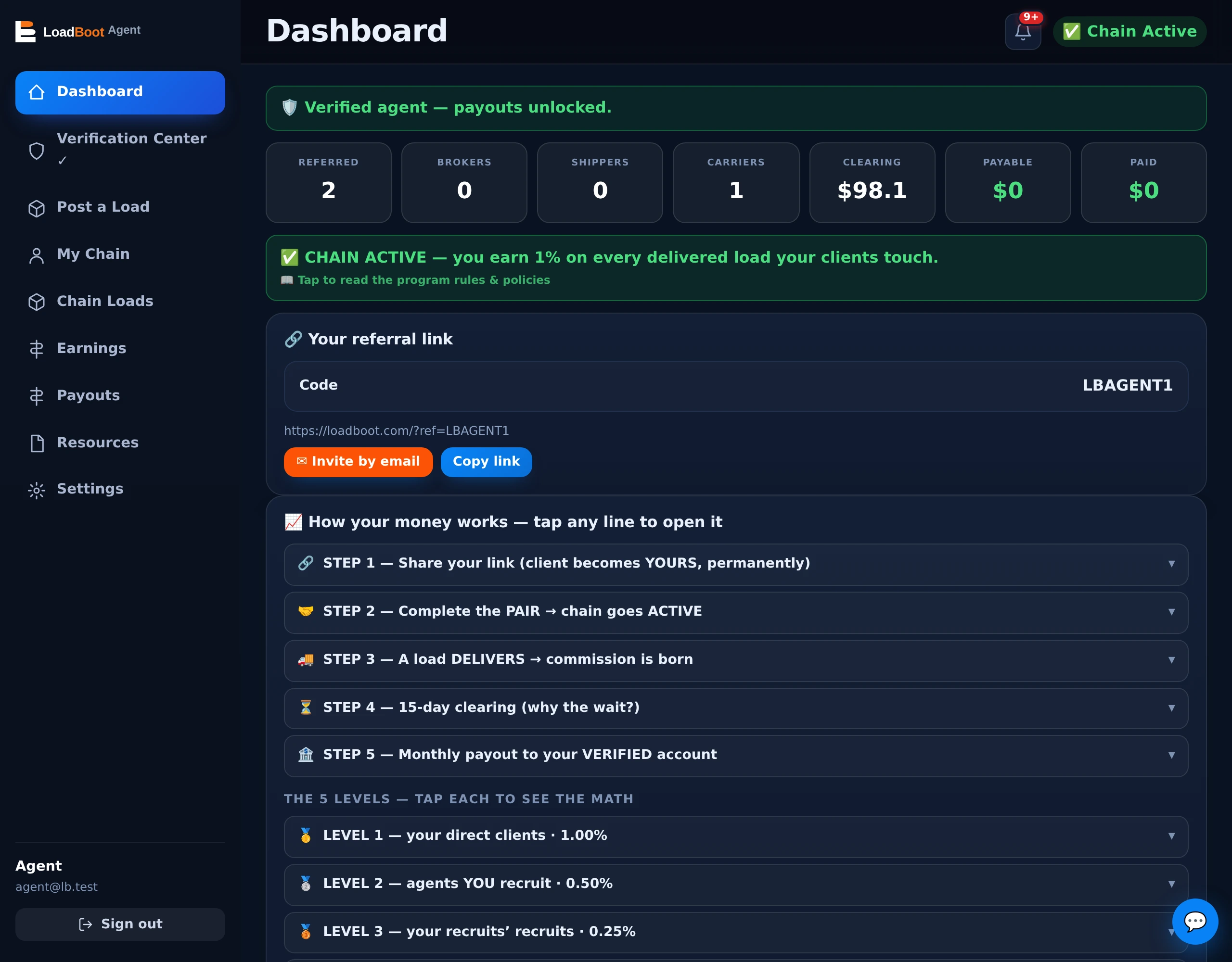1232x962 pixels.
Task: Click the Carriers stat card
Action: (735, 183)
